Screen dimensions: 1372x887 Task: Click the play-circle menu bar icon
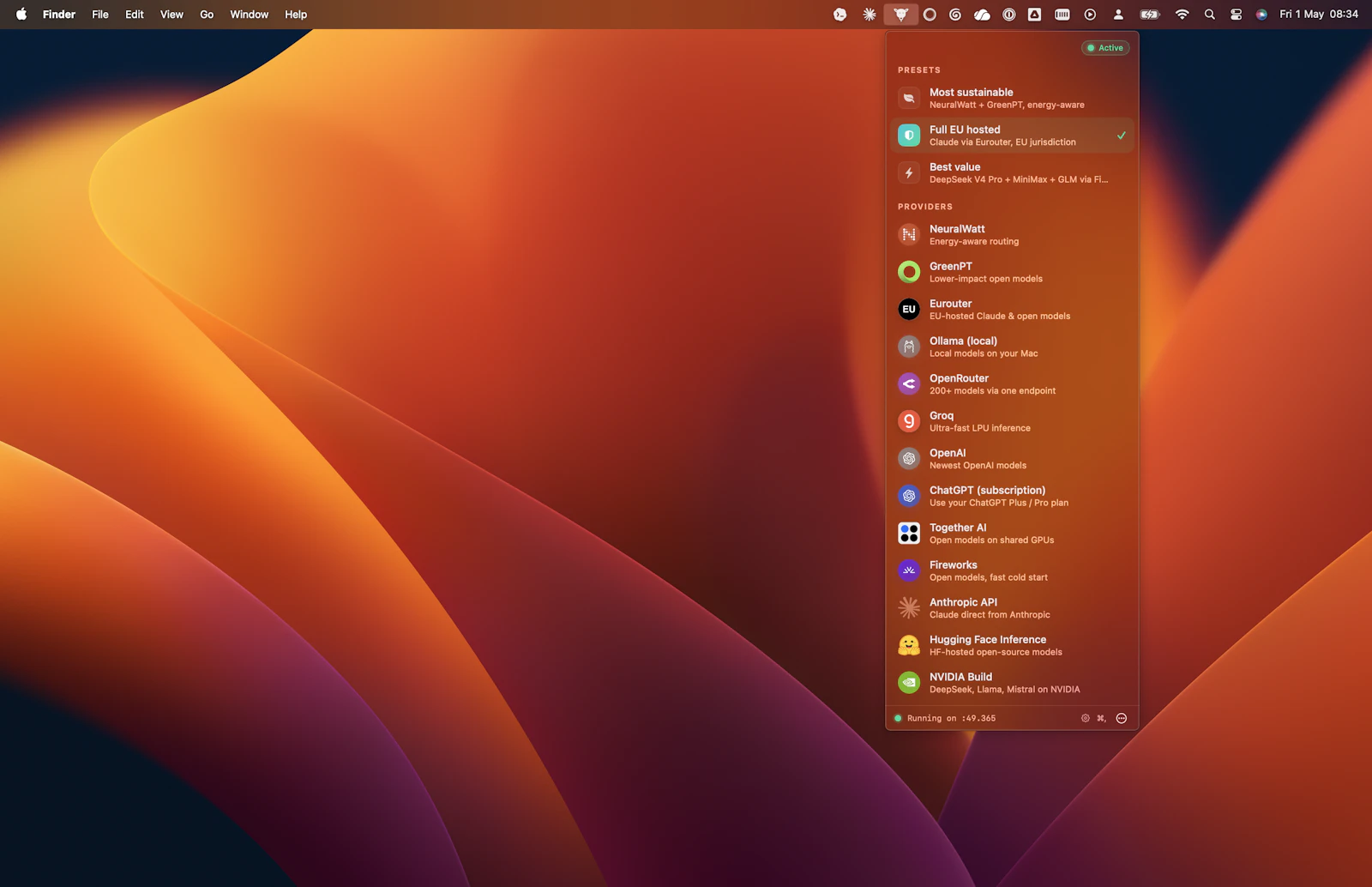tap(1090, 15)
